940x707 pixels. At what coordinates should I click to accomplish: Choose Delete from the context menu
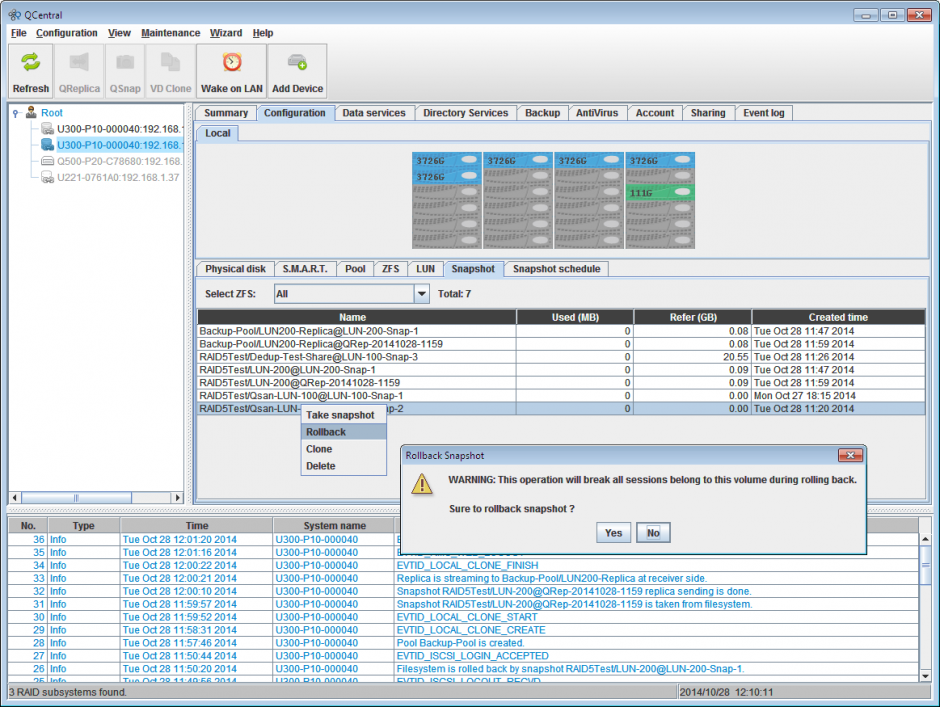[343, 466]
